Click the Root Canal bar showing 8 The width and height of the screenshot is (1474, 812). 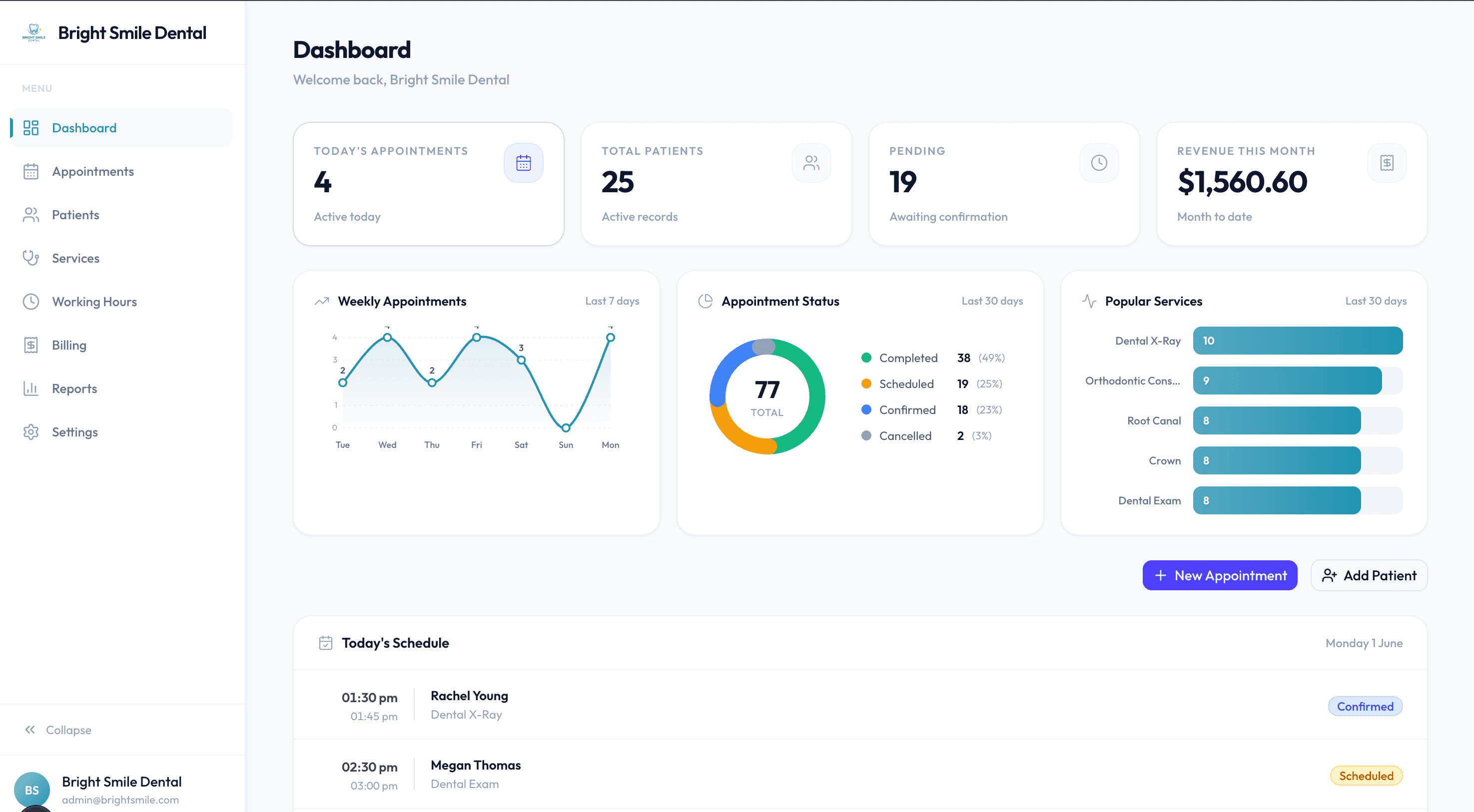tap(1277, 420)
